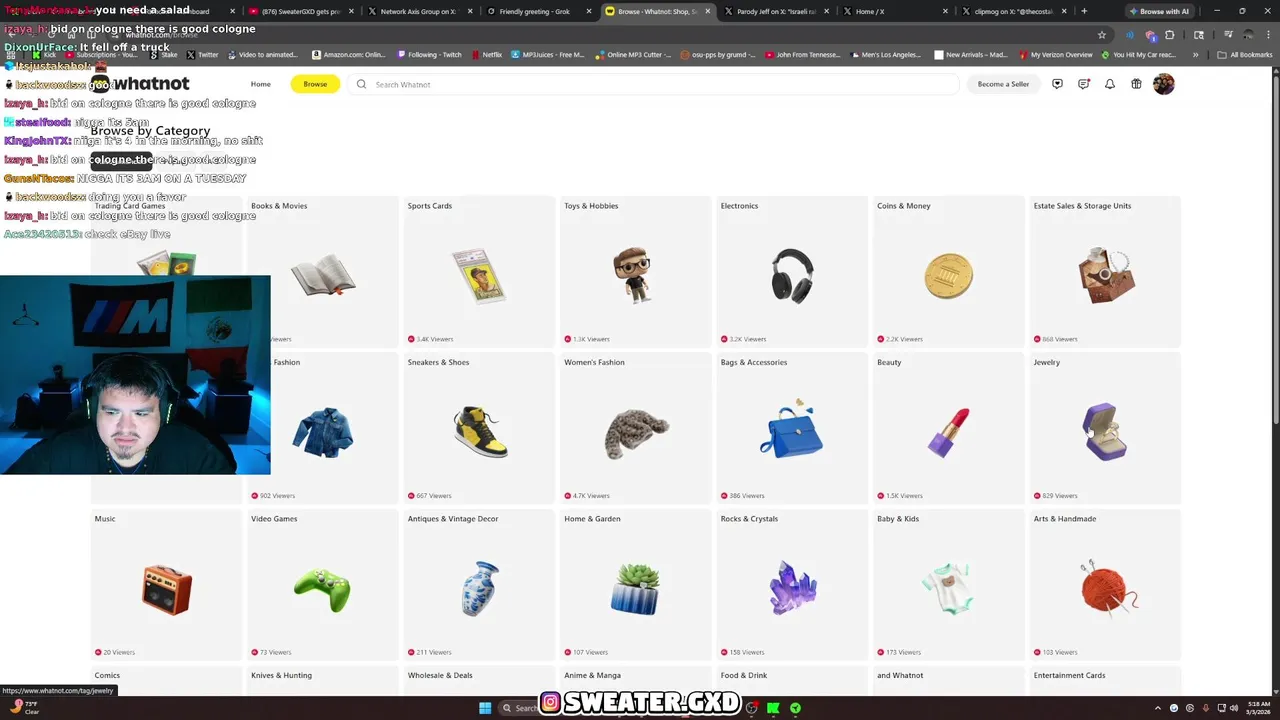Open the Knives & Hunting category
Image resolution: width=1280 pixels, height=720 pixels.
tap(323, 681)
